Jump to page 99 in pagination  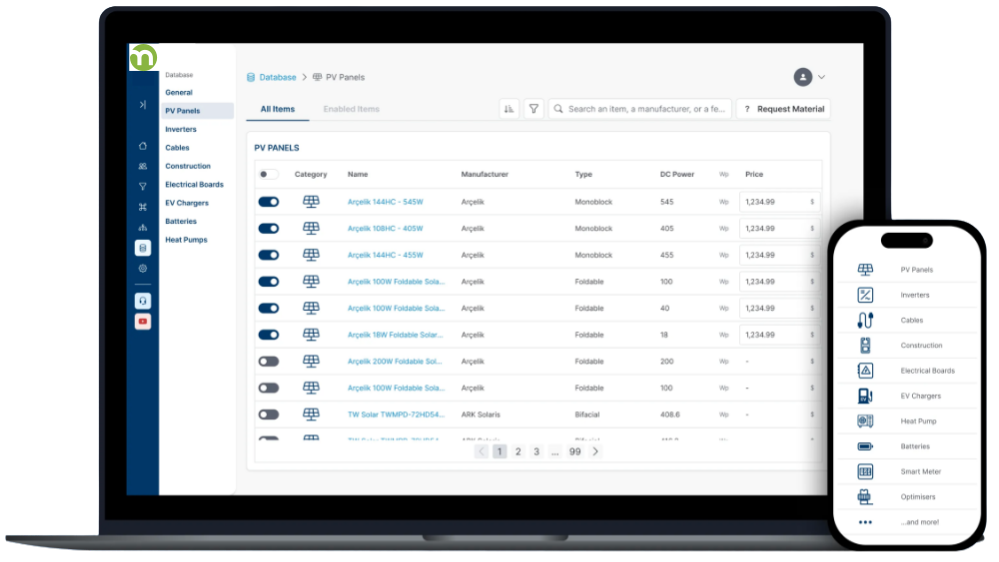pos(575,452)
